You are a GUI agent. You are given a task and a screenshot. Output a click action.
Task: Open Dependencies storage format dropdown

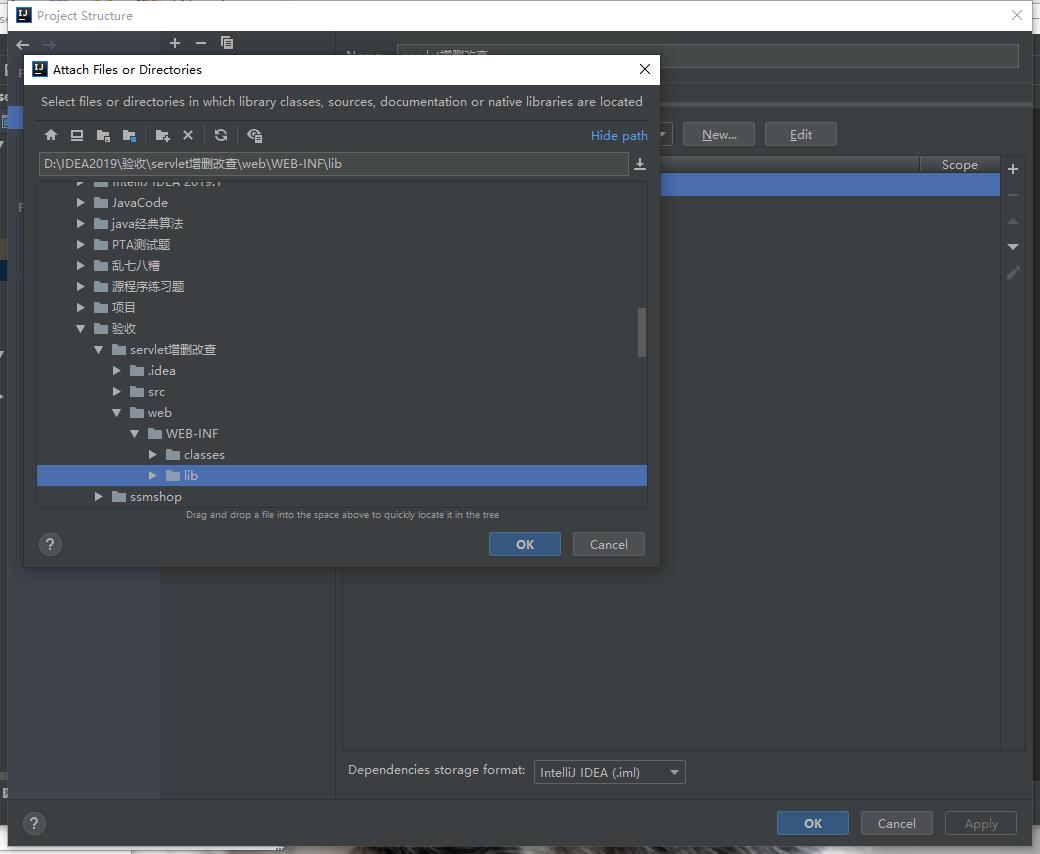(x=609, y=772)
